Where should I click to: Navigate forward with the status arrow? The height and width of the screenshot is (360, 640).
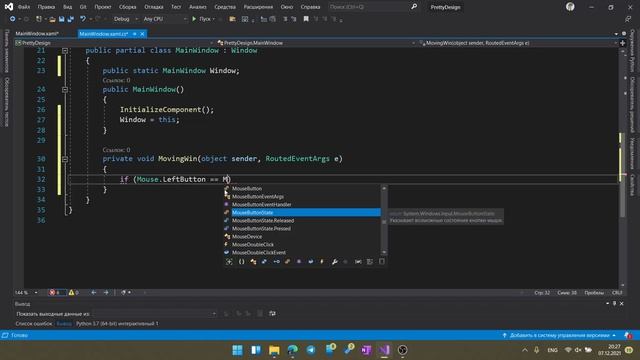point(106,293)
